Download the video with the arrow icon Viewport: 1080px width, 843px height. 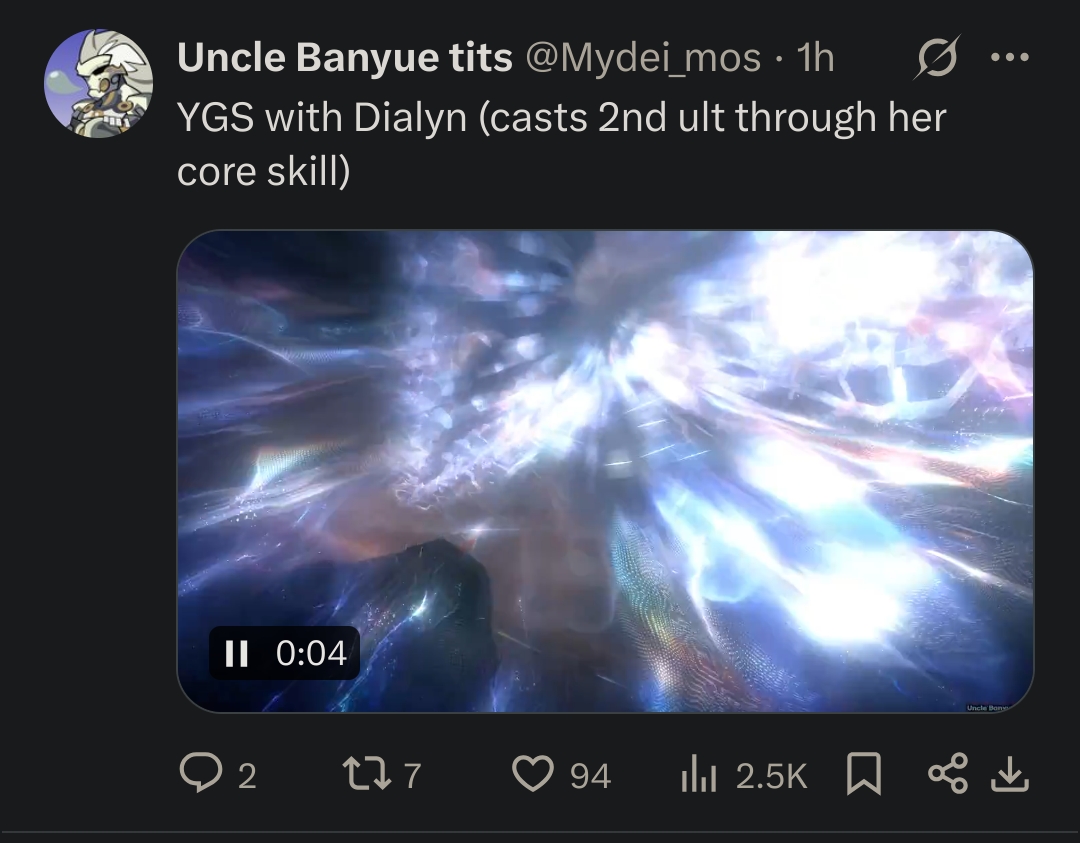tap(1010, 774)
